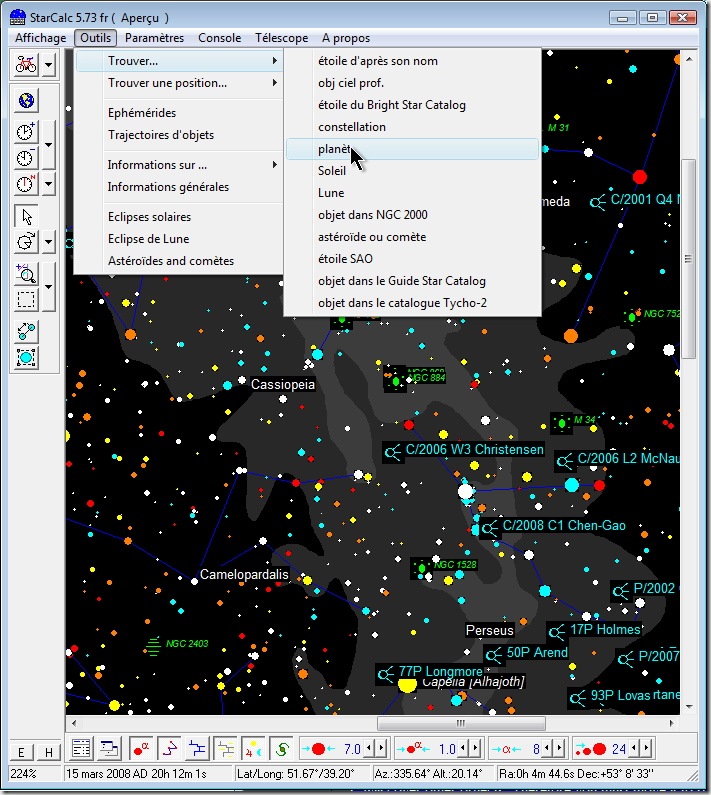Click the rotate view circular arrow icon
Viewport: 711px width, 795px height.
[x=26, y=242]
